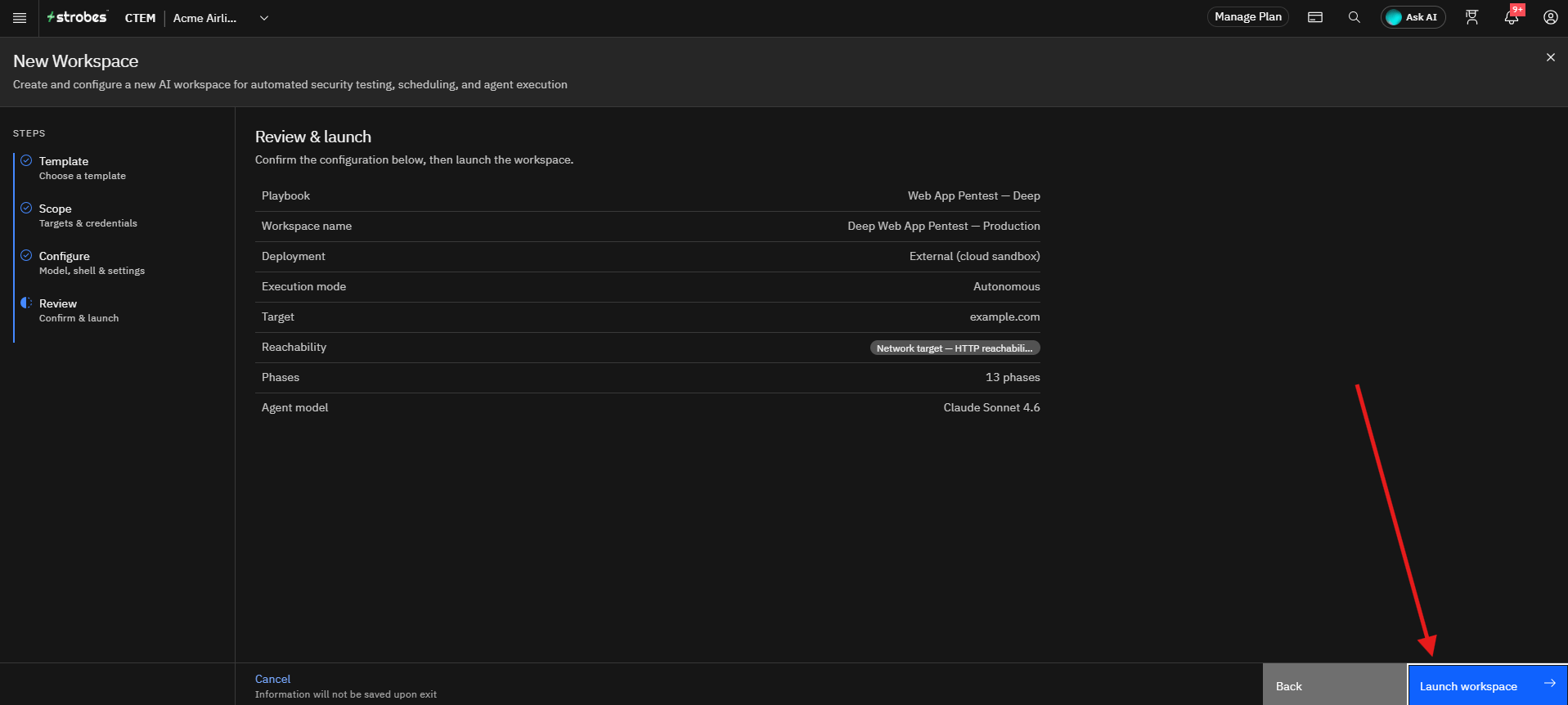Open the user profile icon
Image resolution: width=1568 pixels, height=705 pixels.
(x=1550, y=17)
